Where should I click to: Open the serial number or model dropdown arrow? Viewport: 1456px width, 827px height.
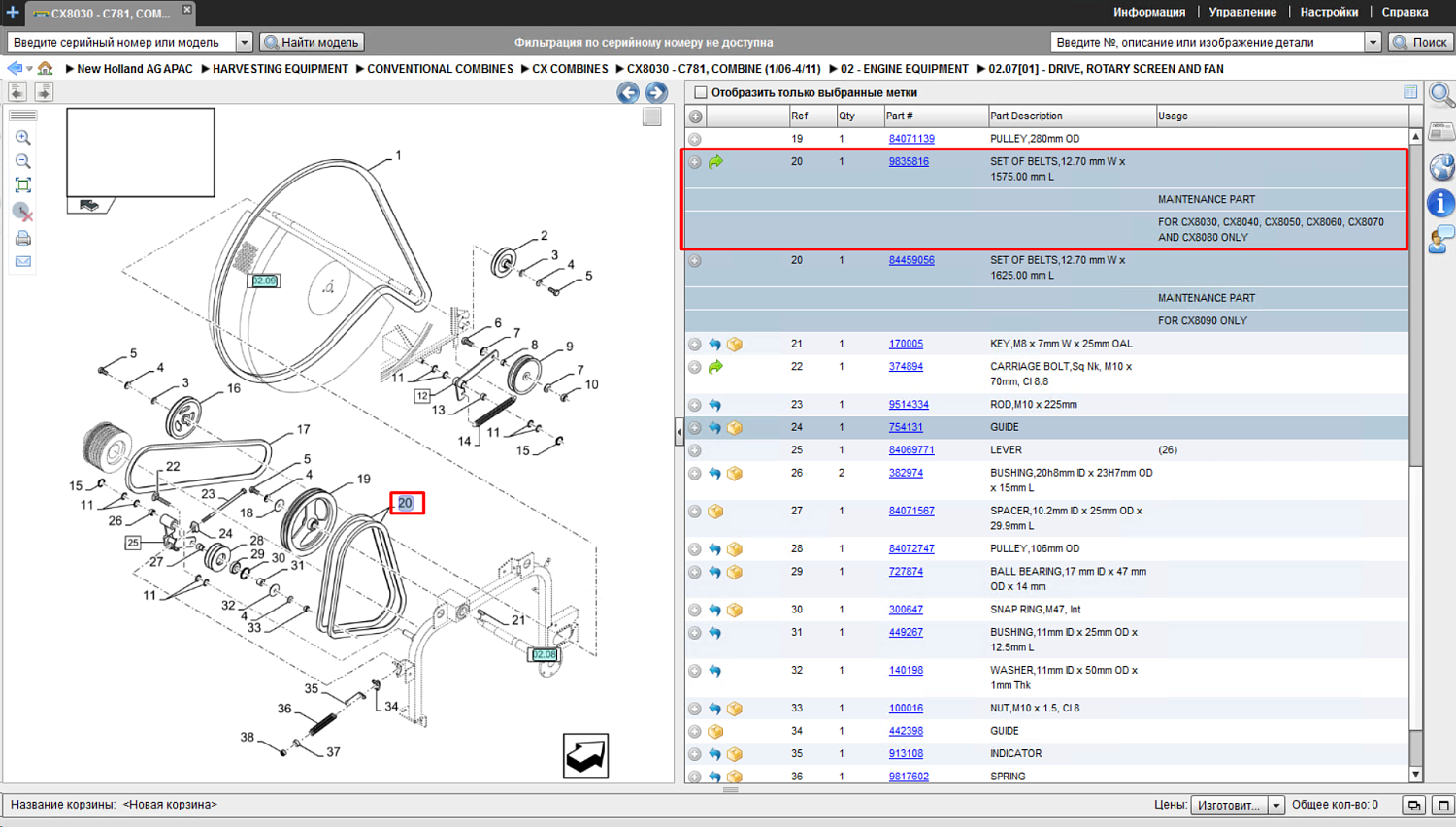245,43
